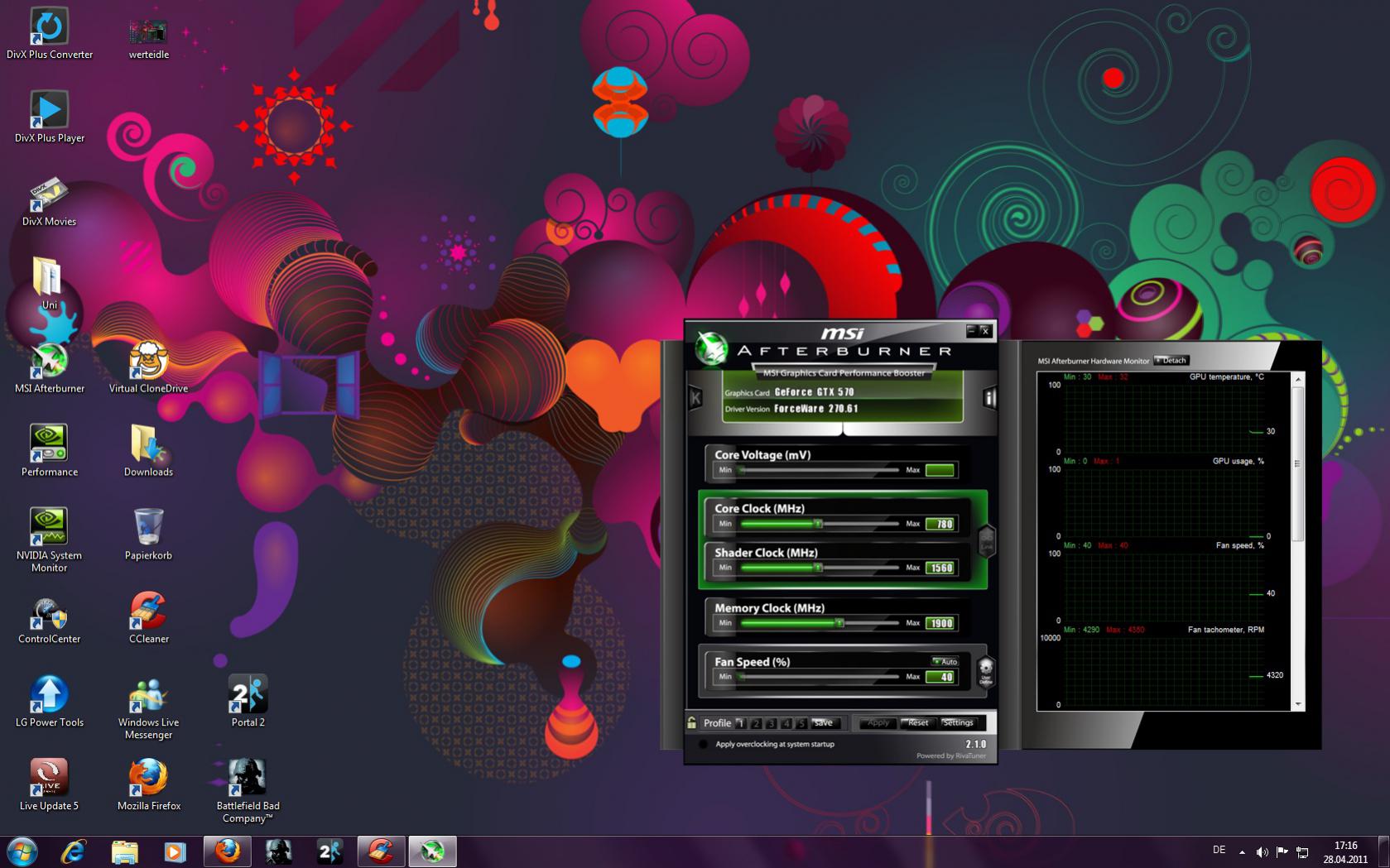Select the CCleaner desktop shortcut
This screenshot has width=1390, height=868.
click(x=149, y=619)
